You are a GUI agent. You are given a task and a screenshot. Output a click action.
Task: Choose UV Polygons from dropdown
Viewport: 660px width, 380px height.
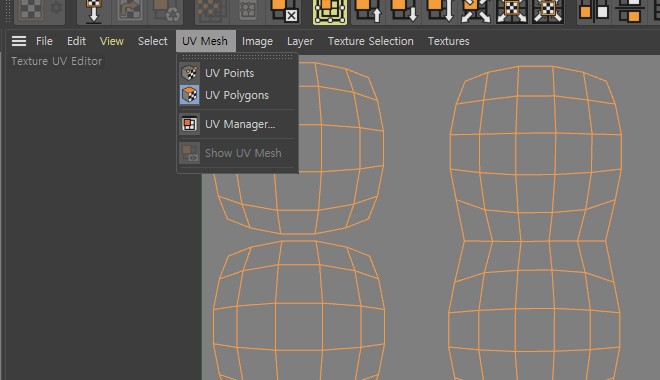coord(238,95)
